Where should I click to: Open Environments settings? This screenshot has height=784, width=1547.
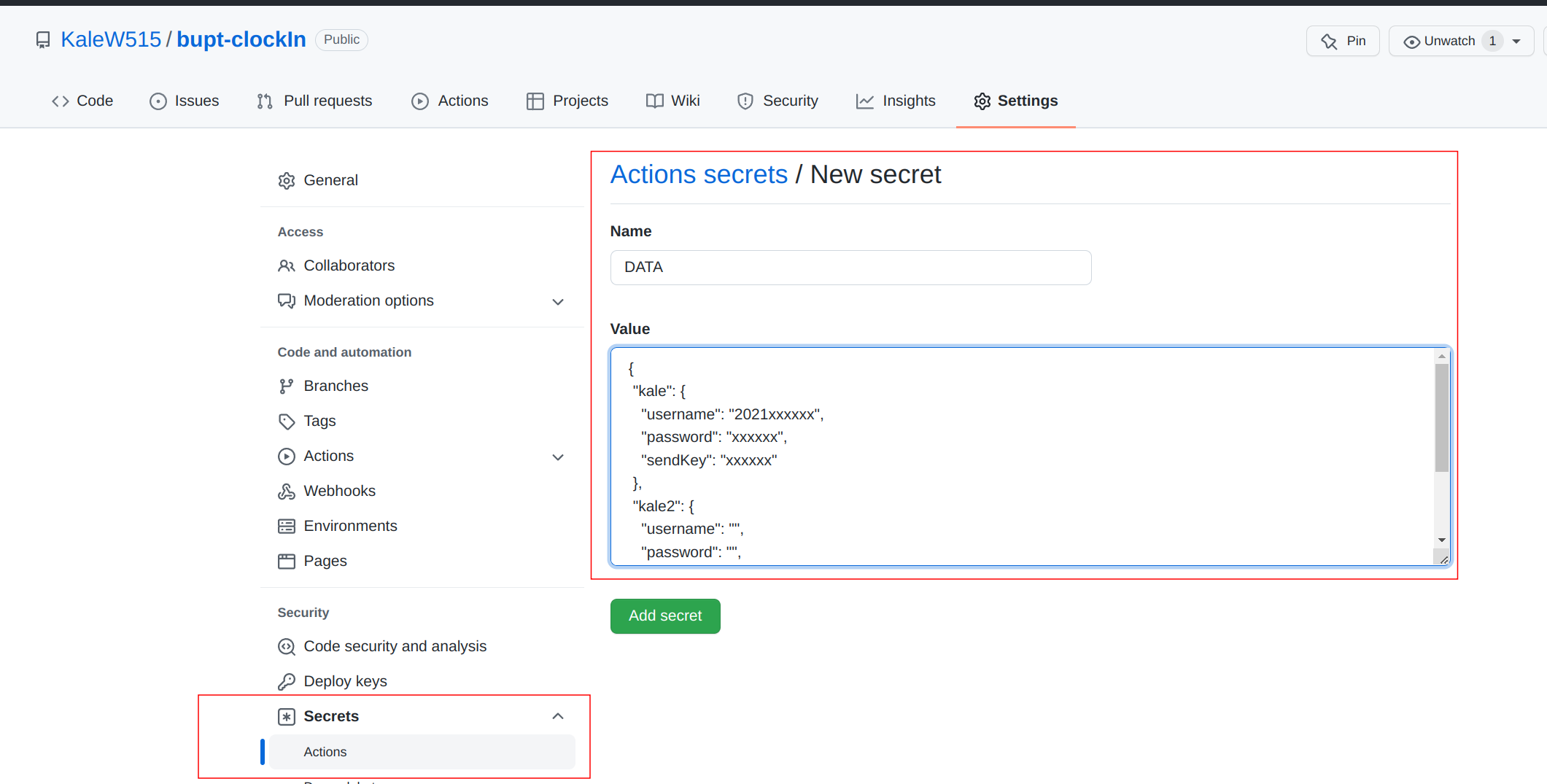click(422, 526)
